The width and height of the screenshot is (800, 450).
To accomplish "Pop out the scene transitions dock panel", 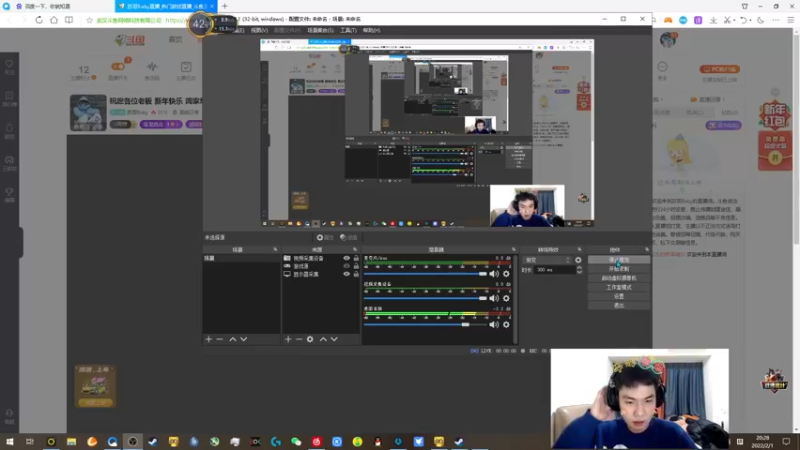I will [x=579, y=249].
